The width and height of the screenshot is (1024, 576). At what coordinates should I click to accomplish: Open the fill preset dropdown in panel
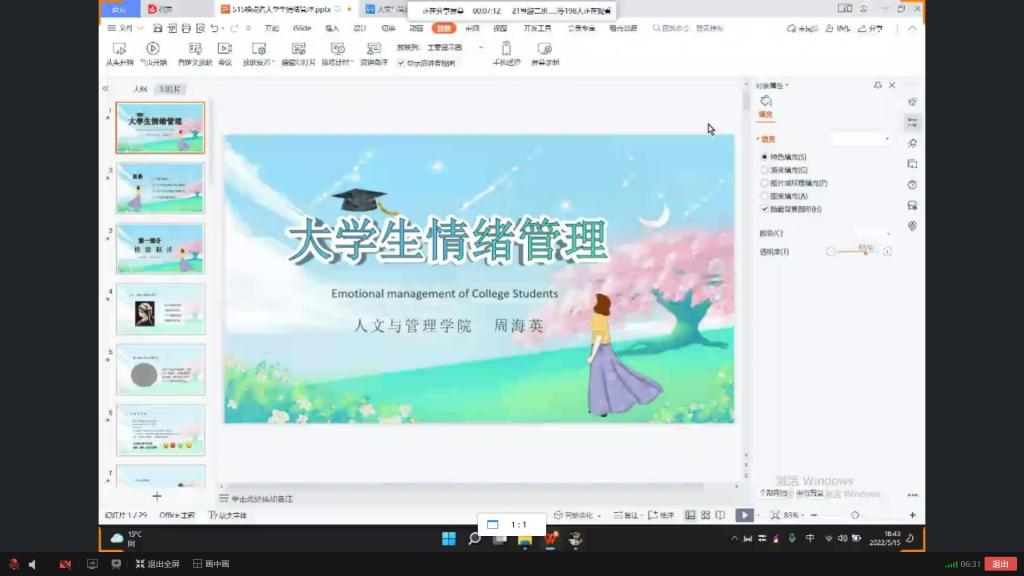pos(860,139)
